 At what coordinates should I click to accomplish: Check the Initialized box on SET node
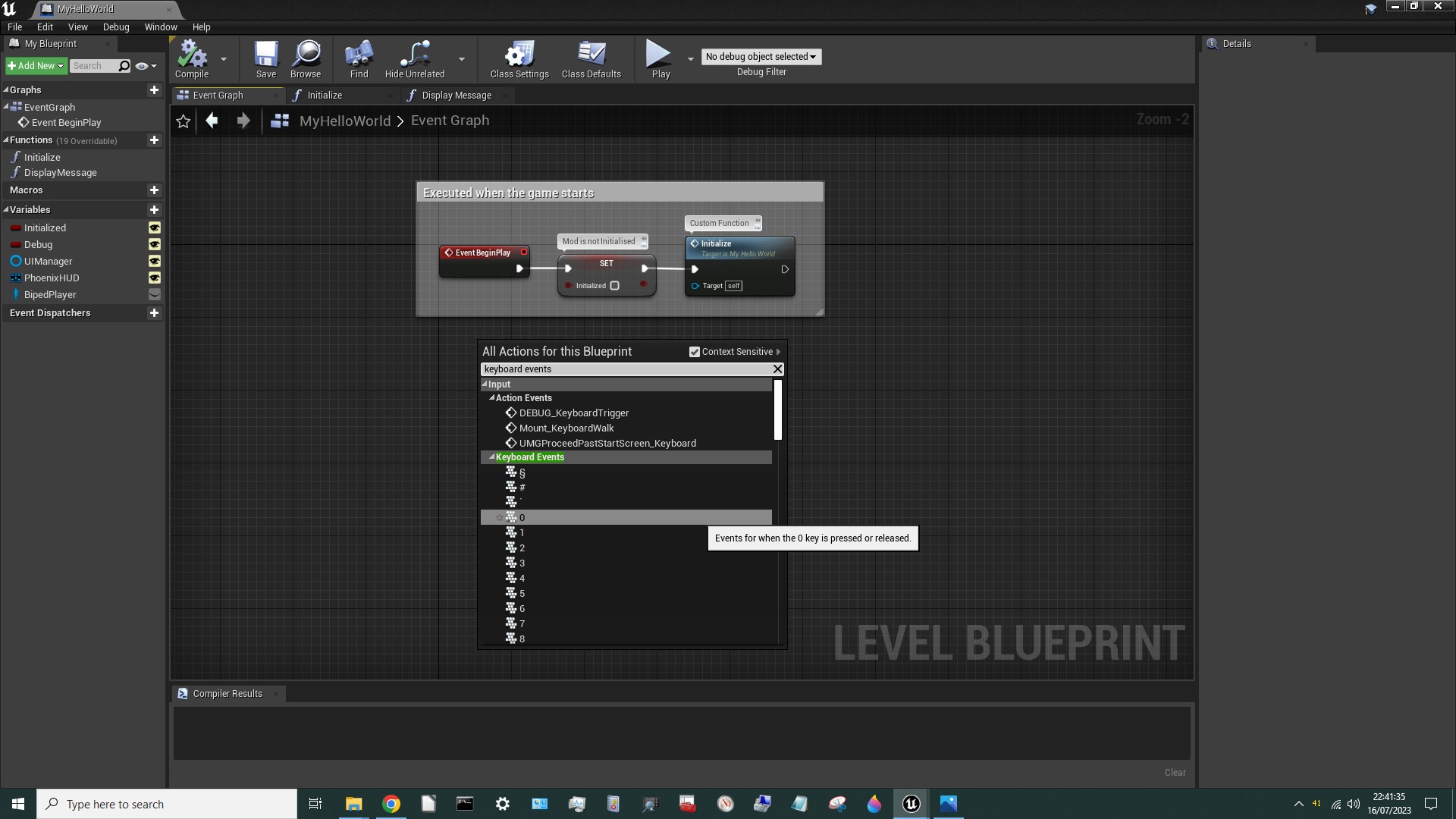point(615,286)
